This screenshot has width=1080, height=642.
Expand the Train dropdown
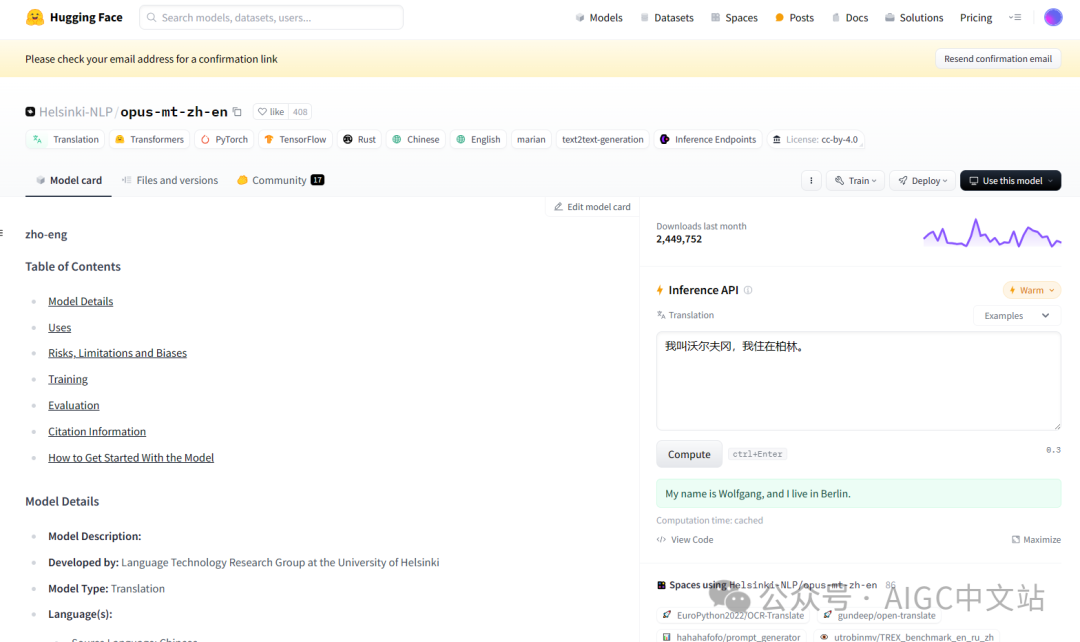click(855, 180)
